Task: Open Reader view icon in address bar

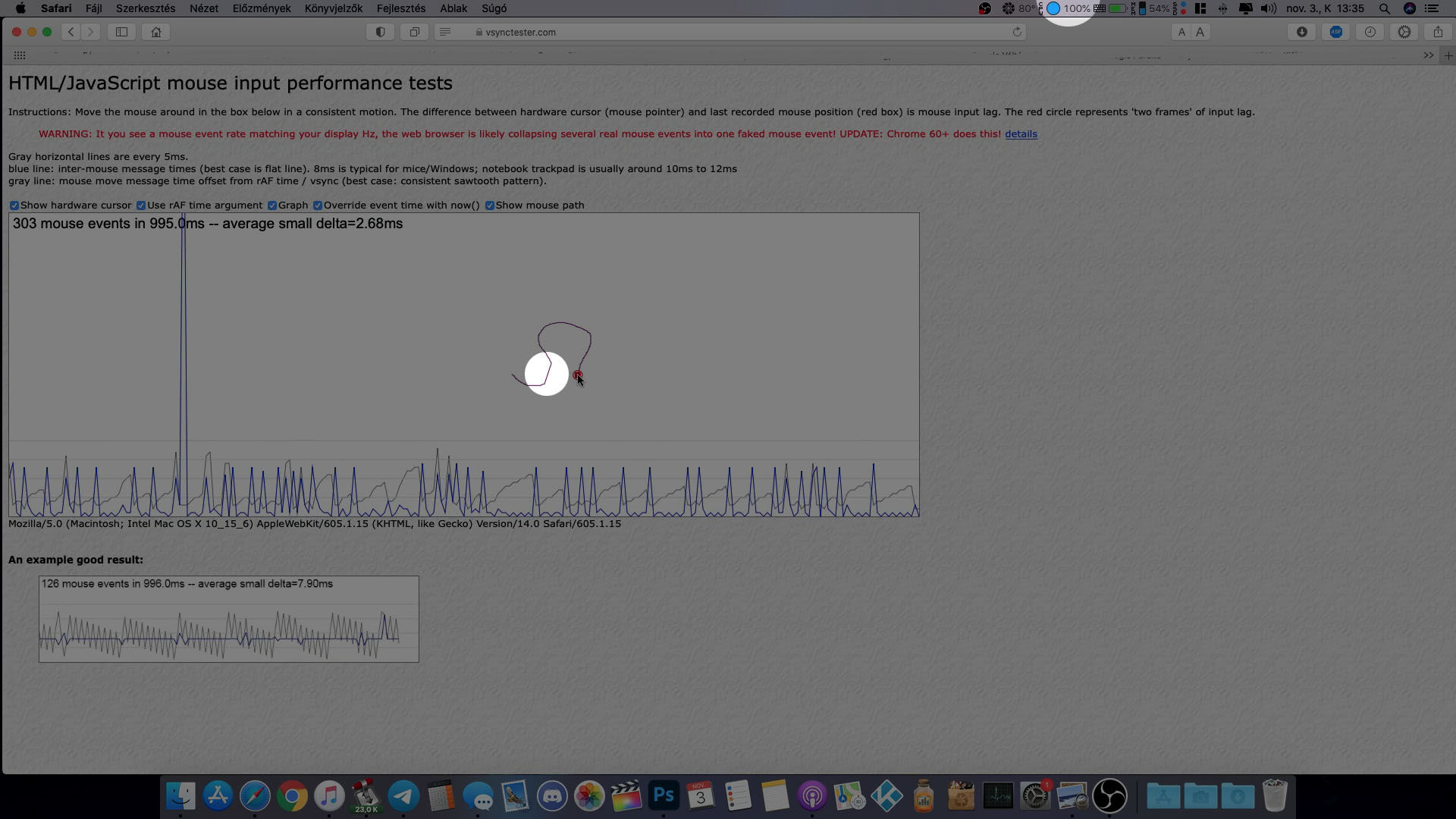Action: point(446,32)
